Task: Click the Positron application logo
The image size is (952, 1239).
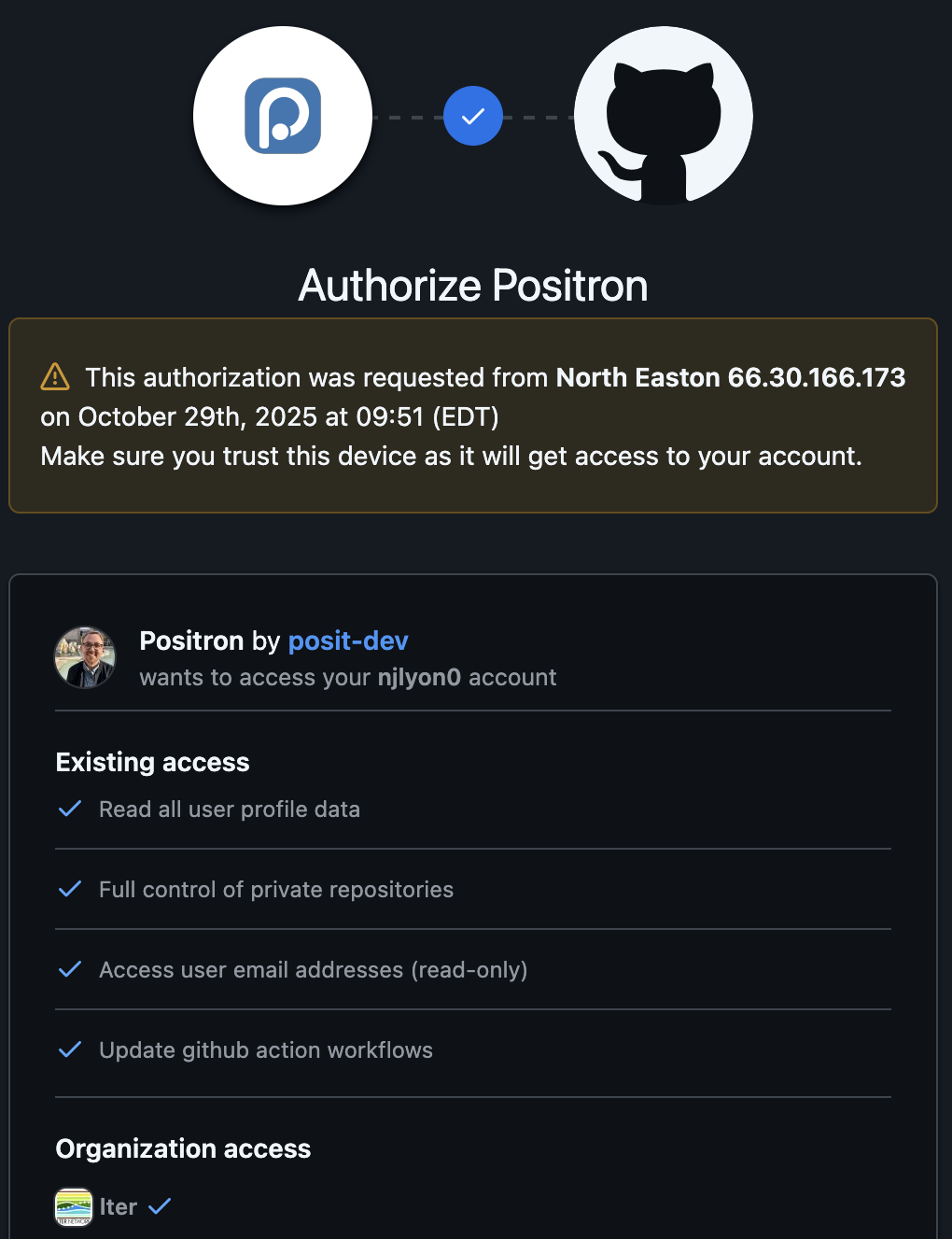Action: (282, 115)
